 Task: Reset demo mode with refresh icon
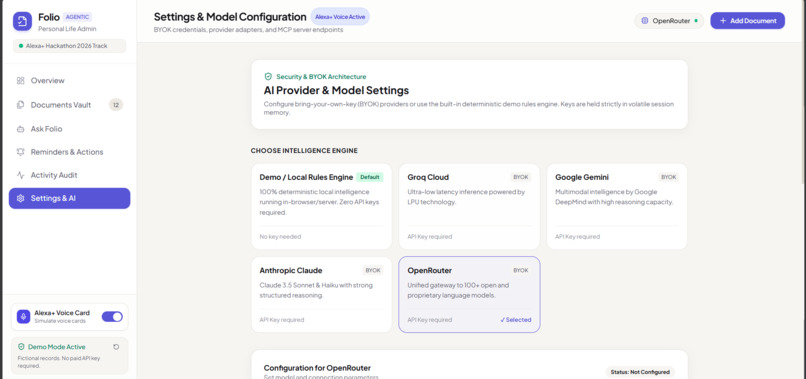(116, 347)
